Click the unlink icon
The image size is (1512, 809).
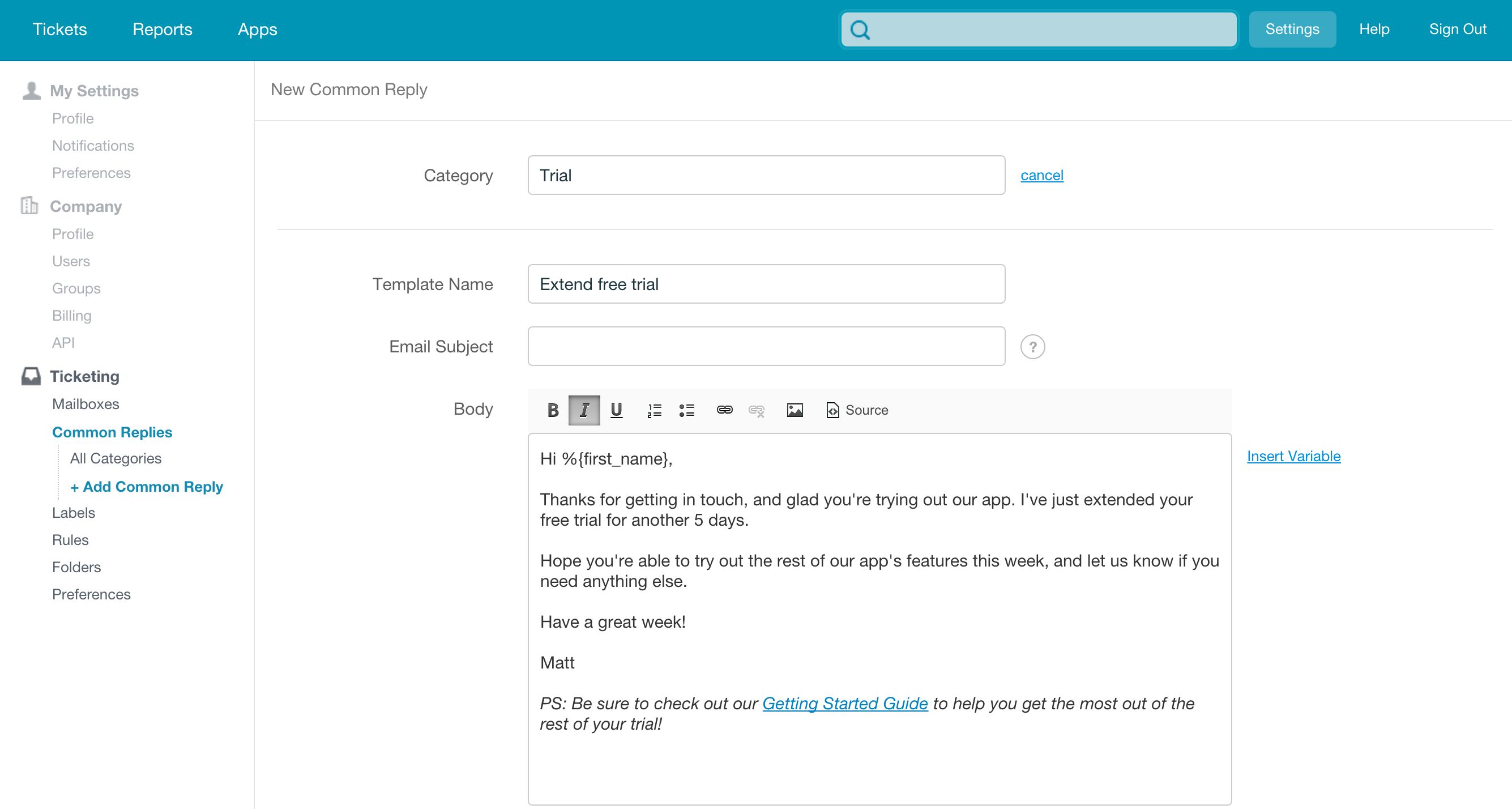click(757, 410)
